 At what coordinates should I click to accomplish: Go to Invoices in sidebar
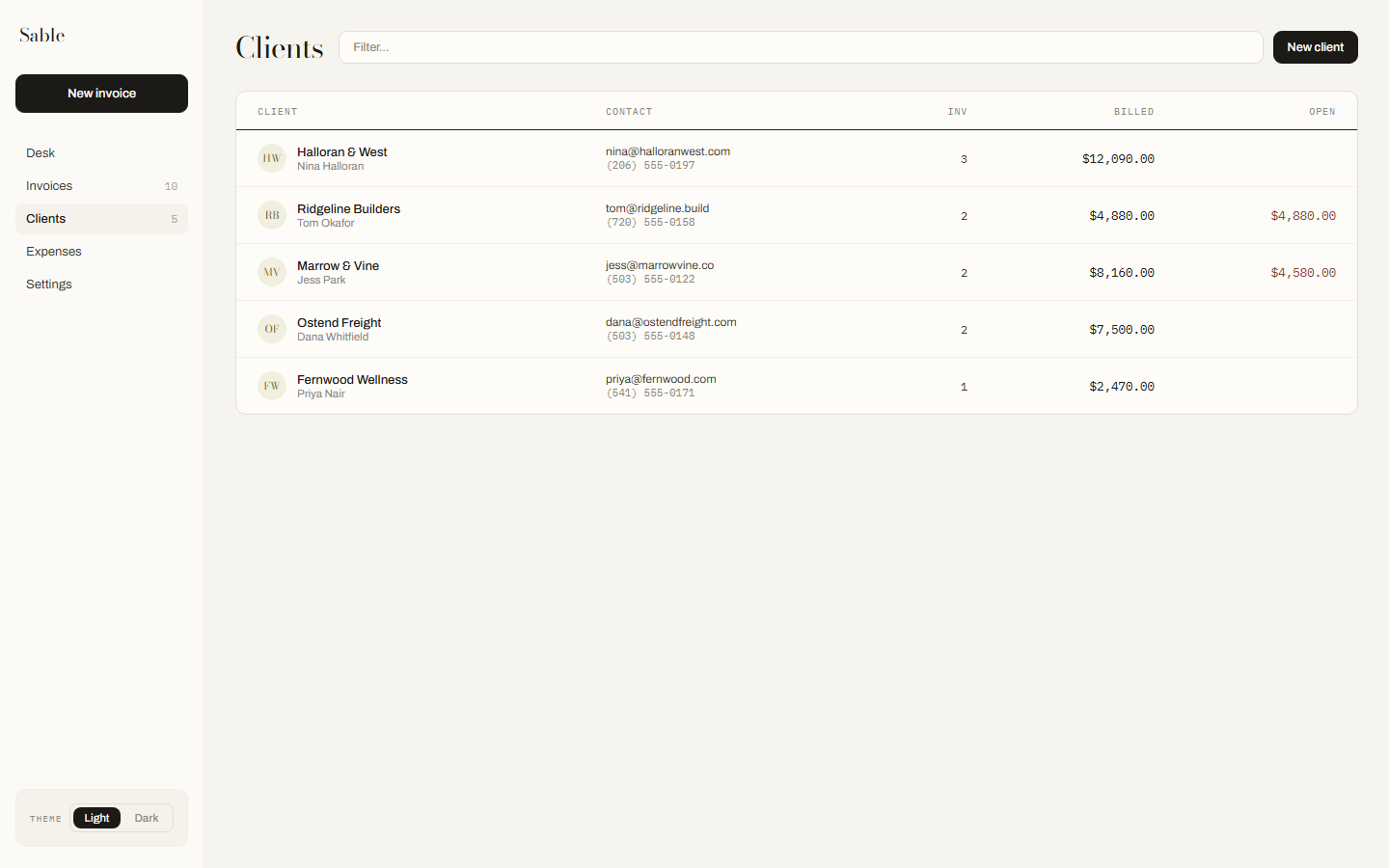click(101, 186)
